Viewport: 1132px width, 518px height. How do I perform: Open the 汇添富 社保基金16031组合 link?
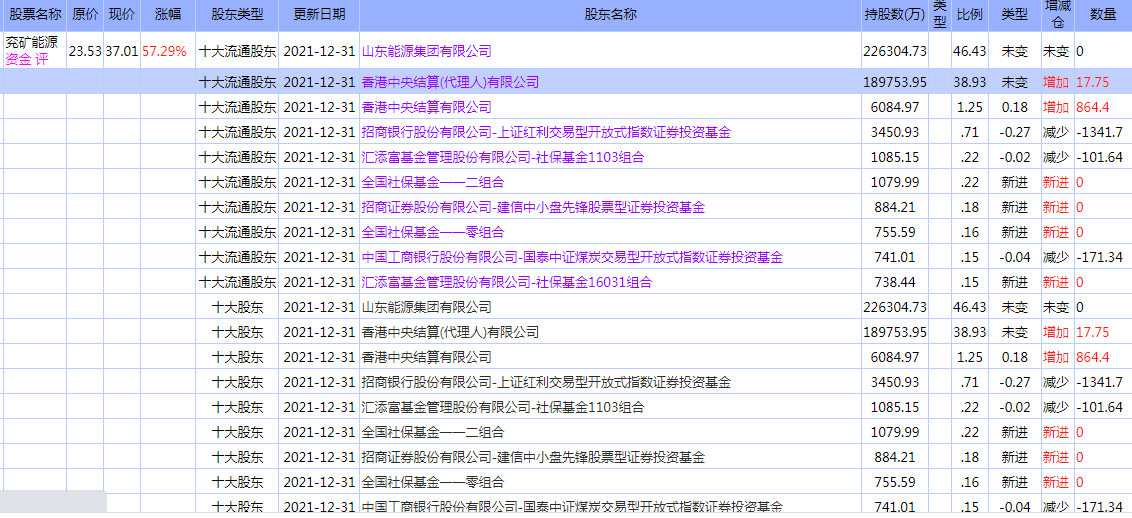(x=506, y=282)
